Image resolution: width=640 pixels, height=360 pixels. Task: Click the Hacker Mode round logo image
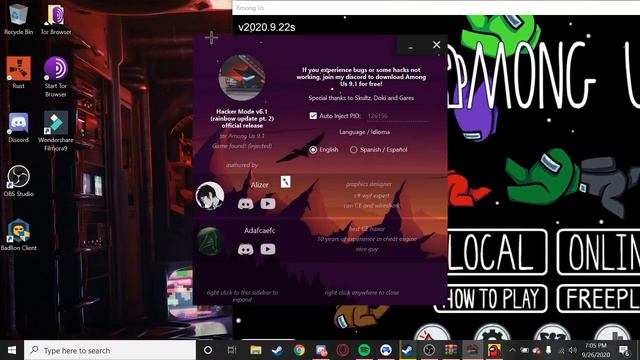click(x=242, y=78)
